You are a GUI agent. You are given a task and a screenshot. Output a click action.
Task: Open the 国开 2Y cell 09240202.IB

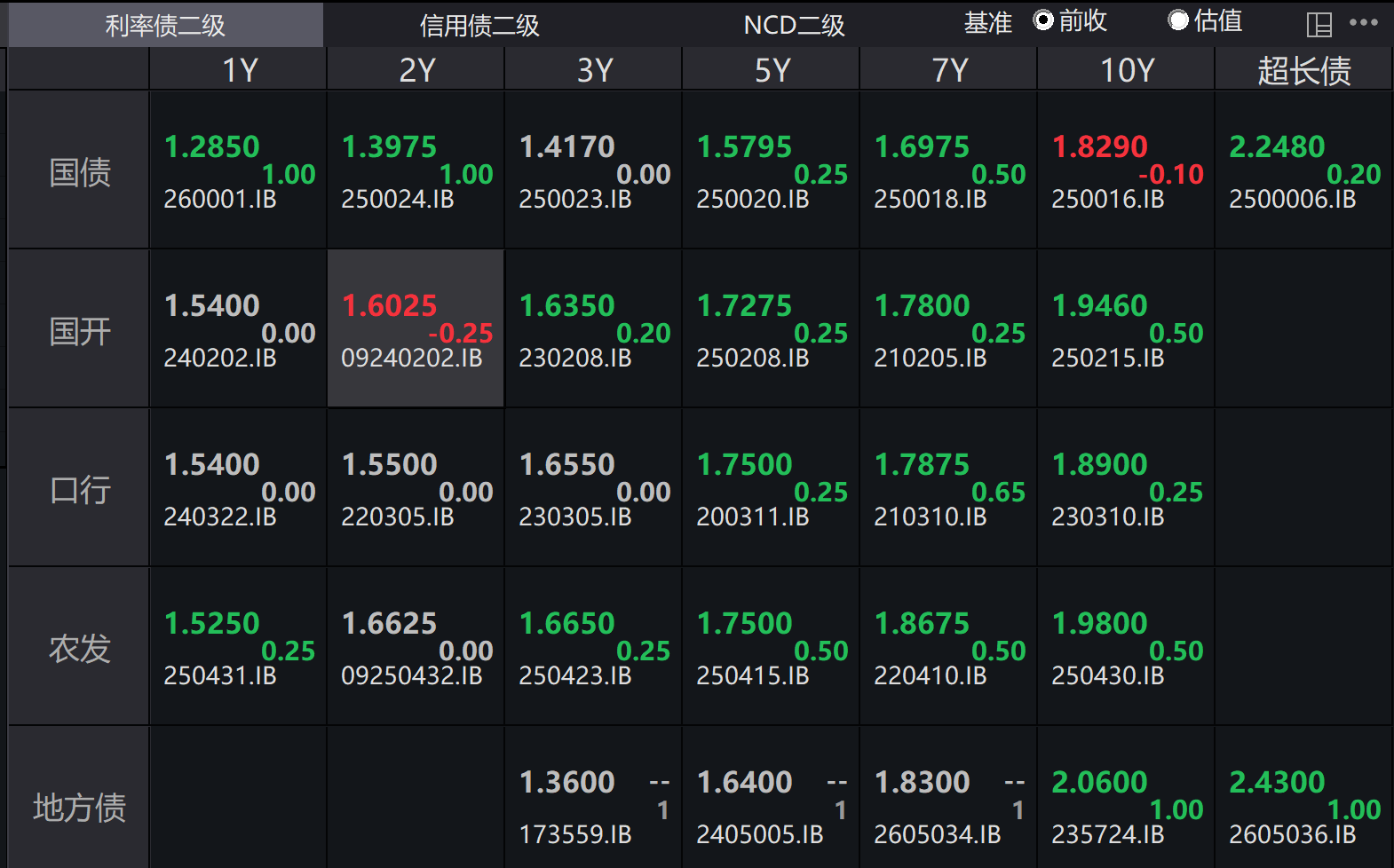pyautogui.click(x=416, y=329)
